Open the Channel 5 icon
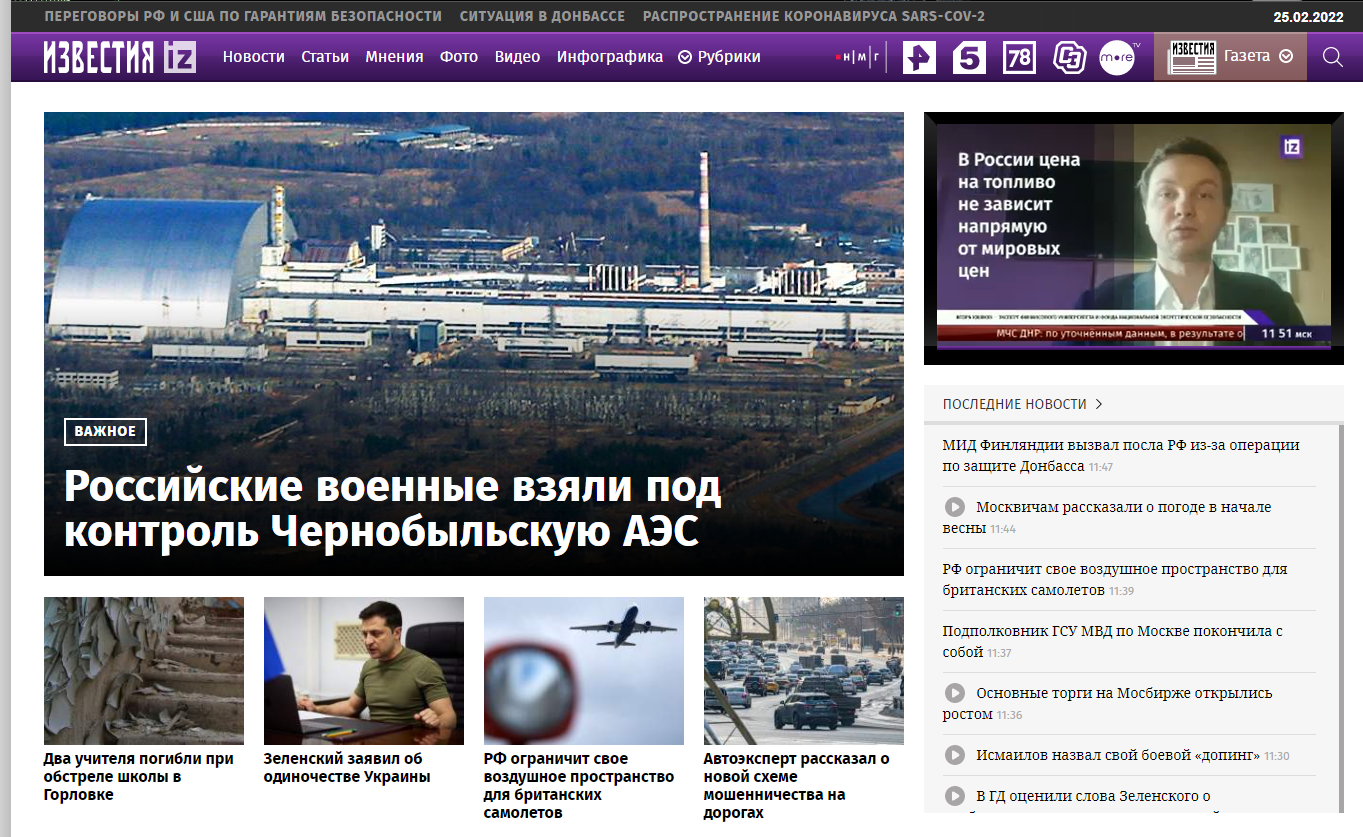The height and width of the screenshot is (837, 1363). (x=969, y=57)
